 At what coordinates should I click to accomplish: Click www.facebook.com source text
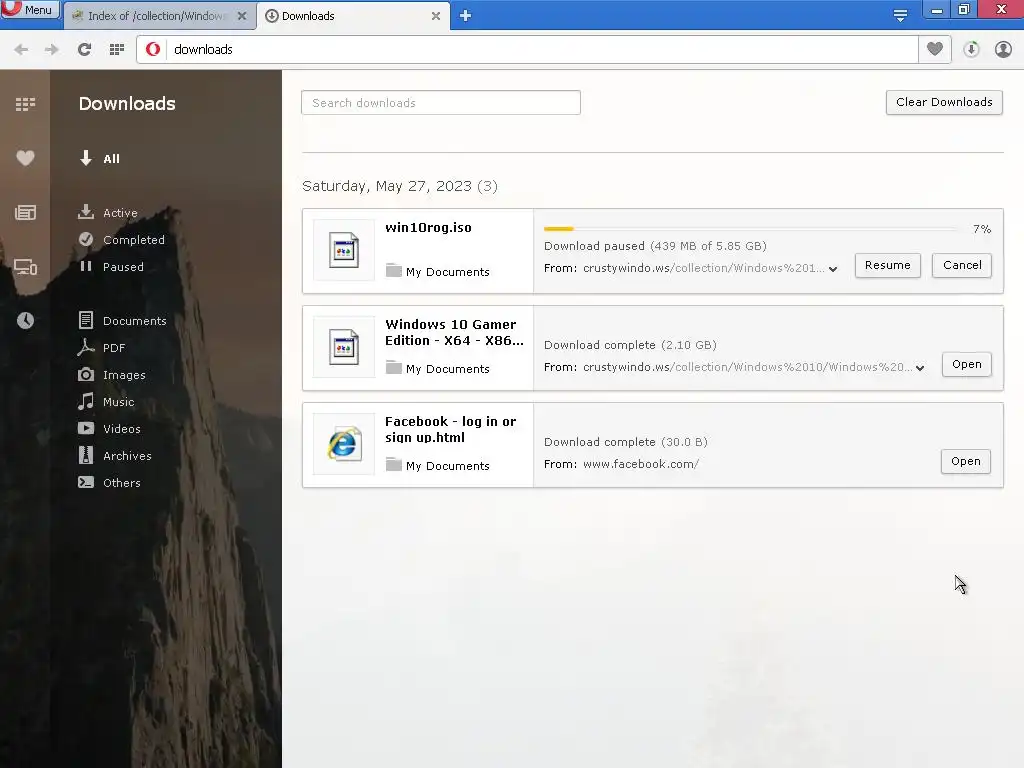pos(641,464)
